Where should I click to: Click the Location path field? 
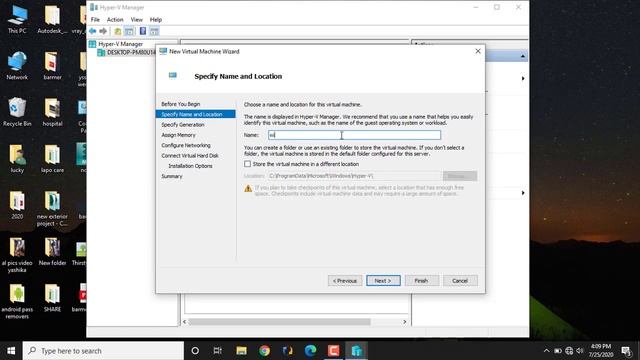(x=354, y=176)
